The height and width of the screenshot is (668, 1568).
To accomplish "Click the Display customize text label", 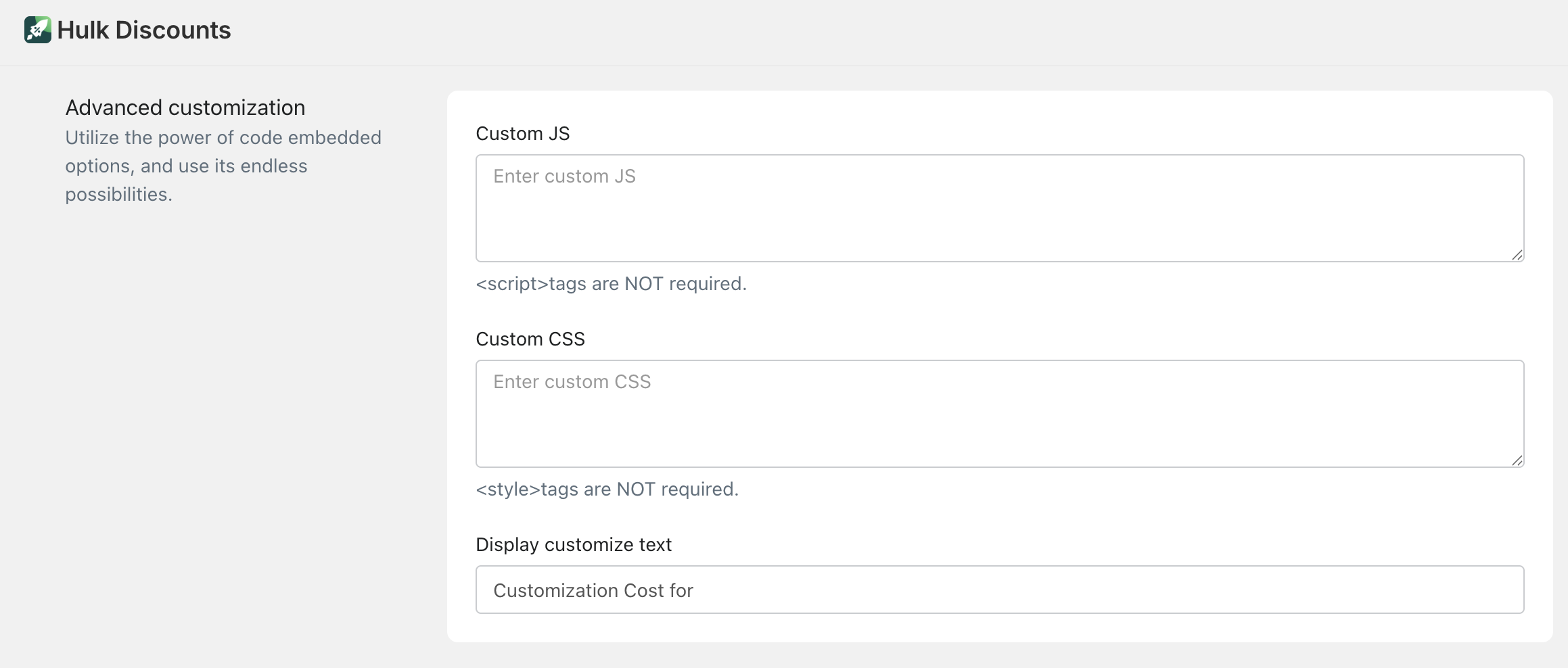I will point(573,545).
